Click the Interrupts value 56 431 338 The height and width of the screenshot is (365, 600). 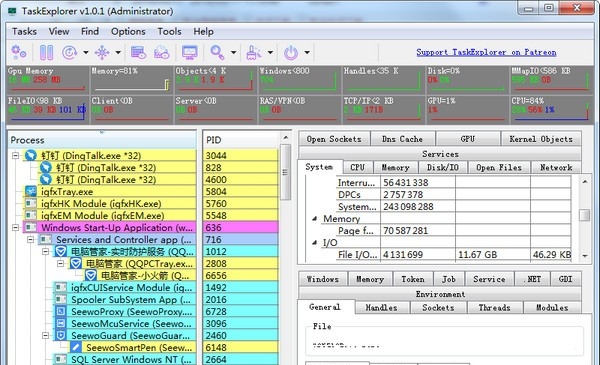[x=406, y=182]
